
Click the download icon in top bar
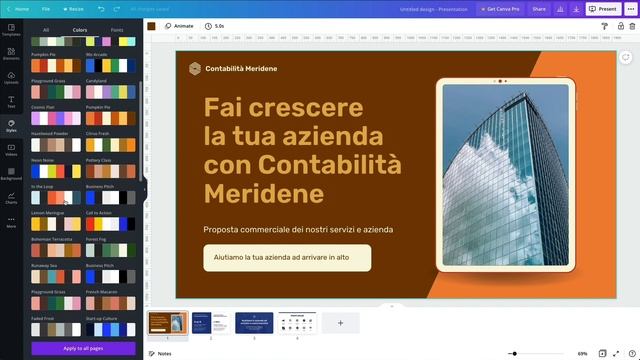(576, 9)
